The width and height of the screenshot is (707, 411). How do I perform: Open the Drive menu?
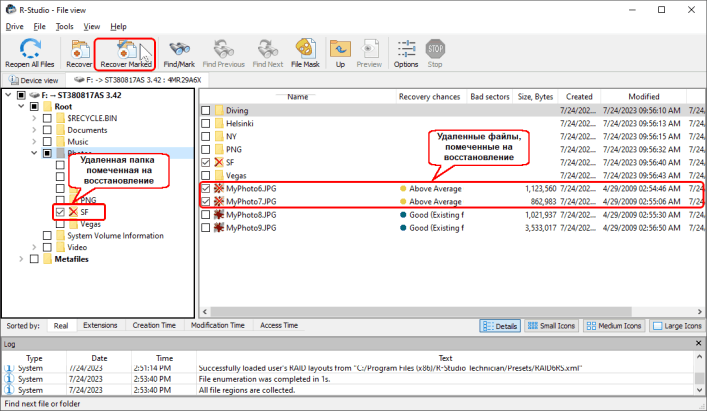coord(14,27)
